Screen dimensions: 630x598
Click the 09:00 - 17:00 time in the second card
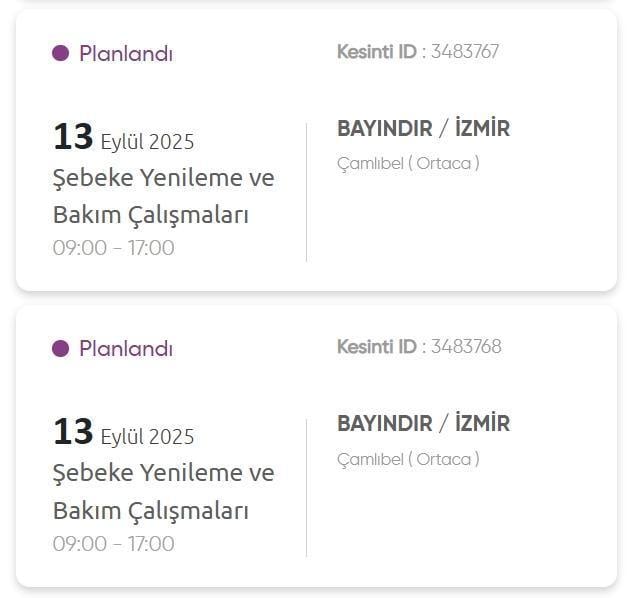pyautogui.click(x=113, y=544)
